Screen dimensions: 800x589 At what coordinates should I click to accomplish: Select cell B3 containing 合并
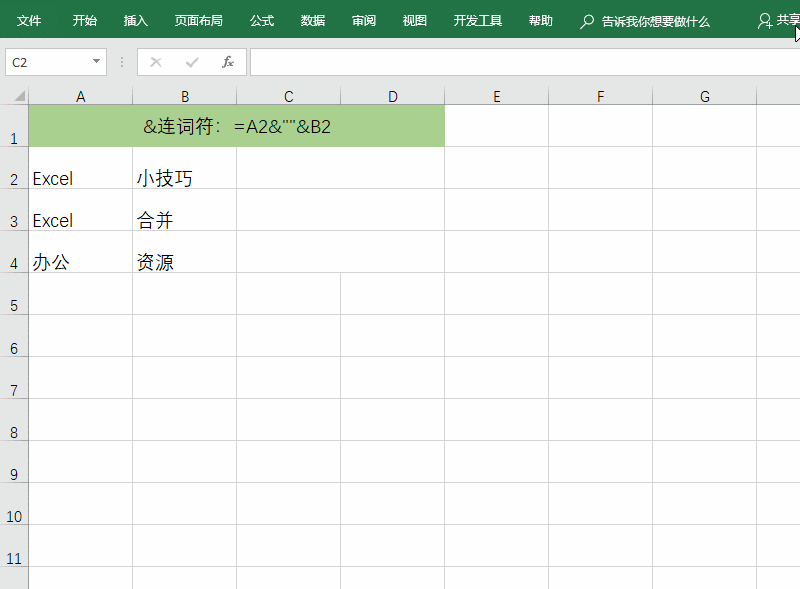click(185, 210)
